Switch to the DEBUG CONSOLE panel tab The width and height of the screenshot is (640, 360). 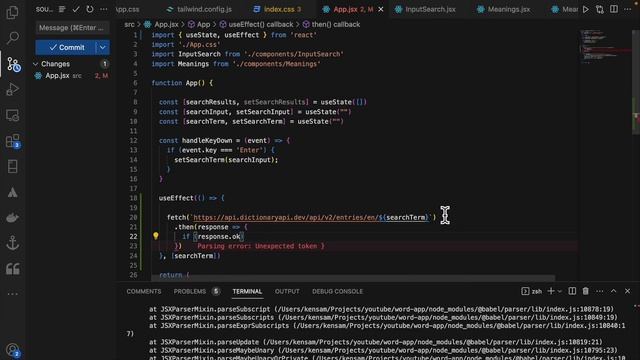(337, 291)
